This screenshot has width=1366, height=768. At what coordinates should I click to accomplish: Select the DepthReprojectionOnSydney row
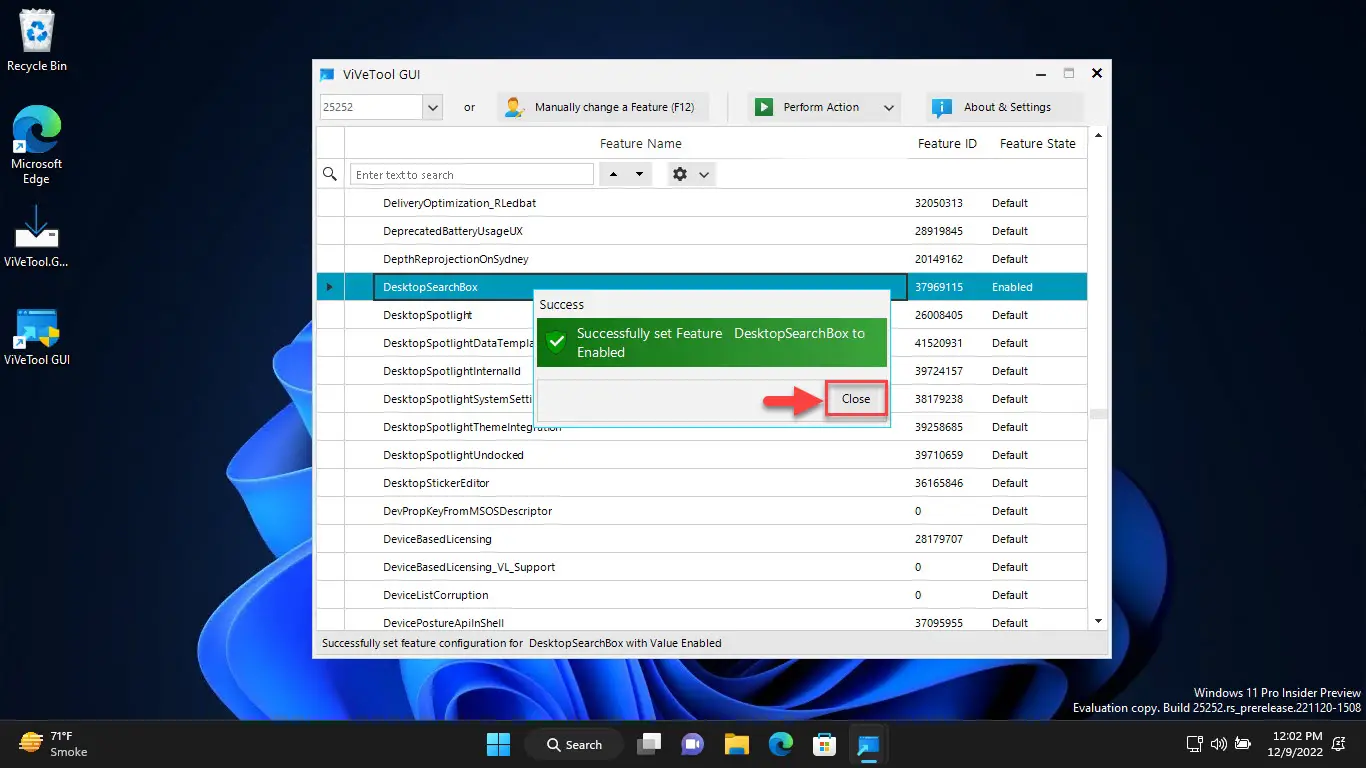coord(702,259)
